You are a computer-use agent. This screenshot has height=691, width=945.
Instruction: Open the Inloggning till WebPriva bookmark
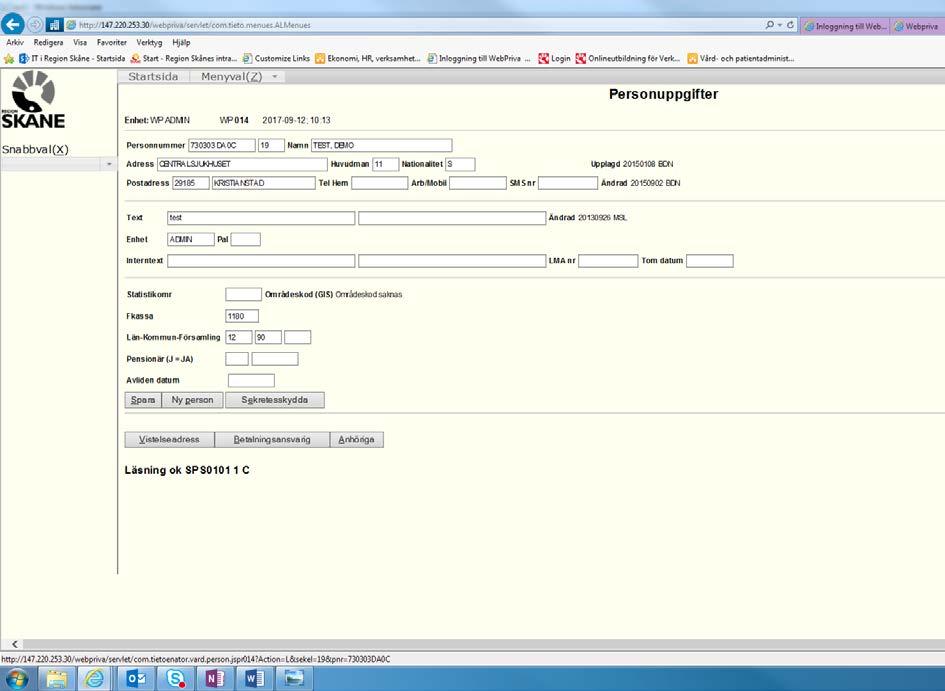pyautogui.click(x=479, y=58)
